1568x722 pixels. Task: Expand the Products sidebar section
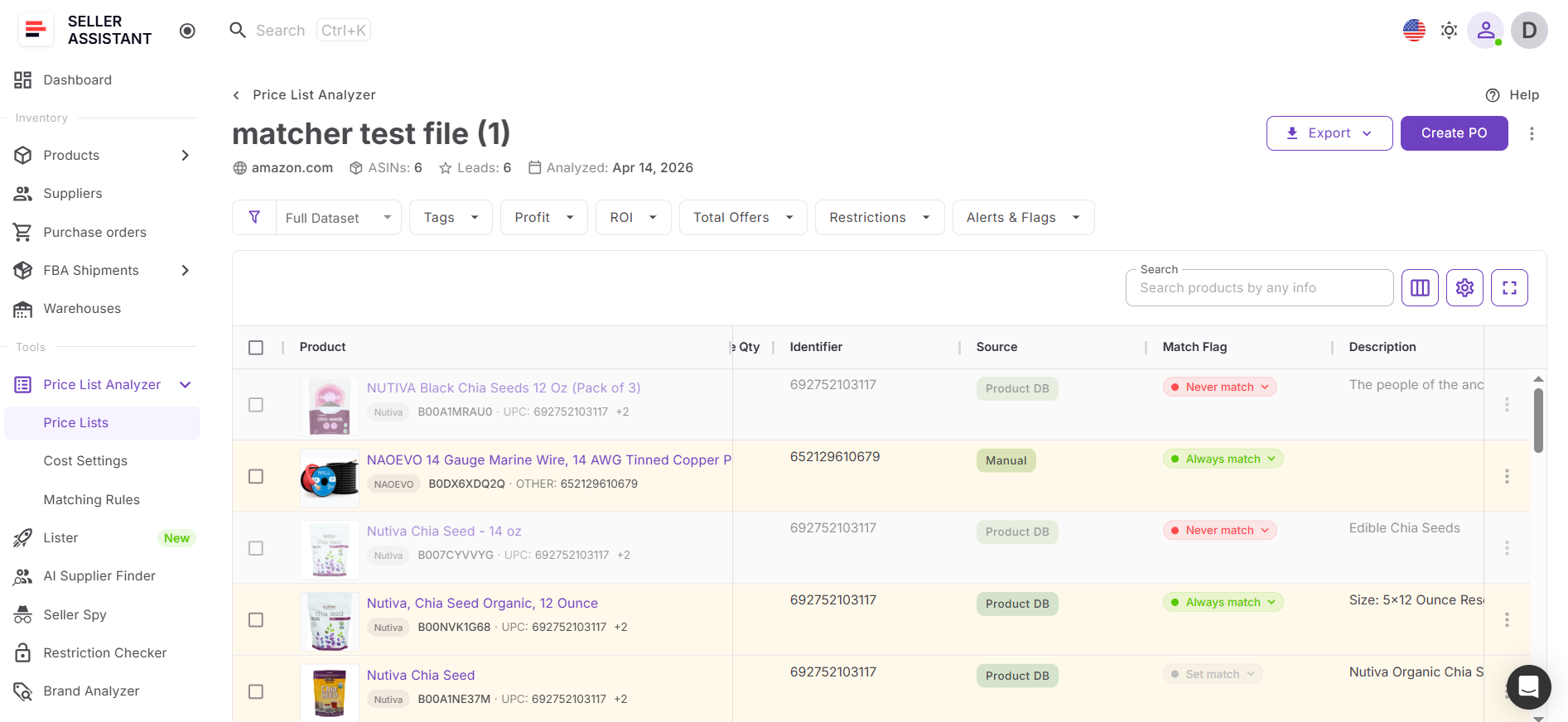pos(185,155)
